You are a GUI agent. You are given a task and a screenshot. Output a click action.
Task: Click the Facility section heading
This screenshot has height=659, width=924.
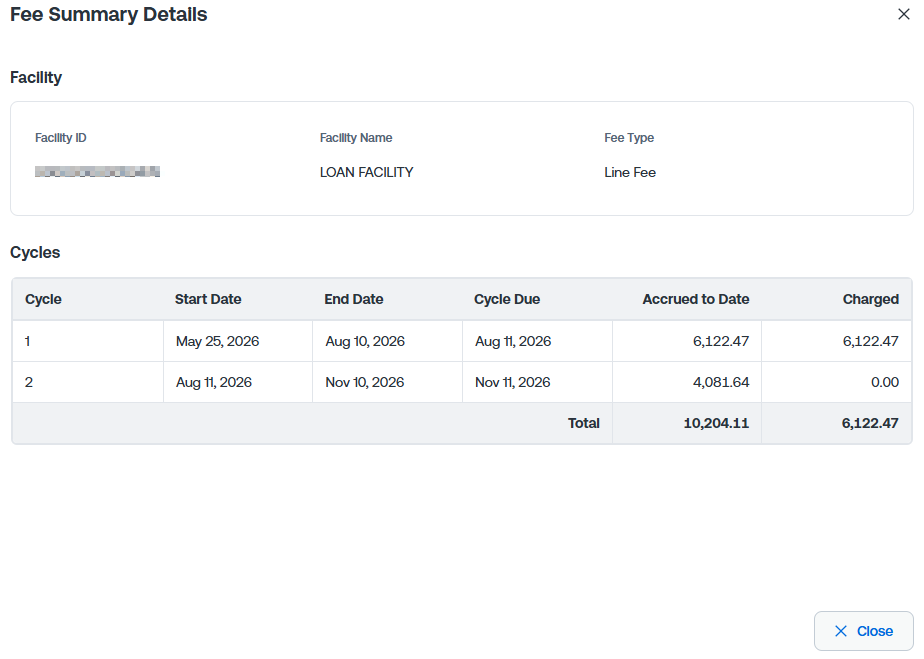pos(36,77)
